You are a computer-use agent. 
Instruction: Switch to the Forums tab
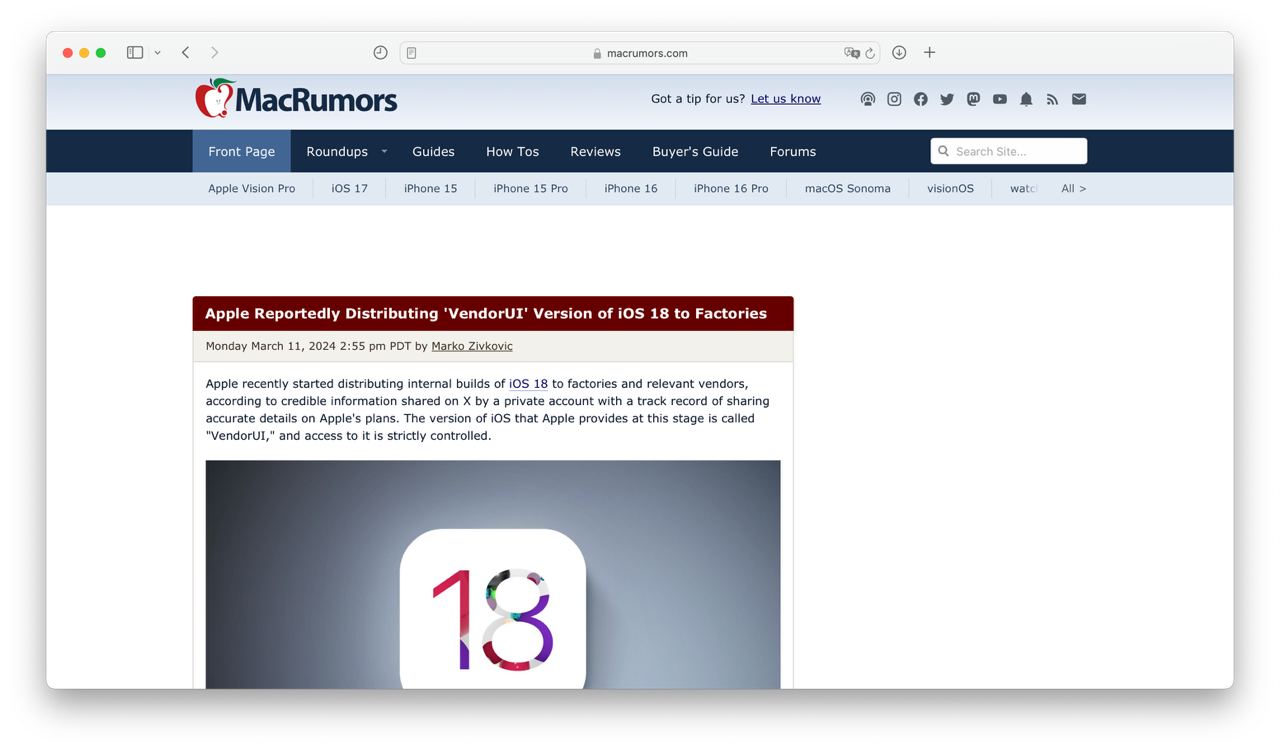click(793, 152)
